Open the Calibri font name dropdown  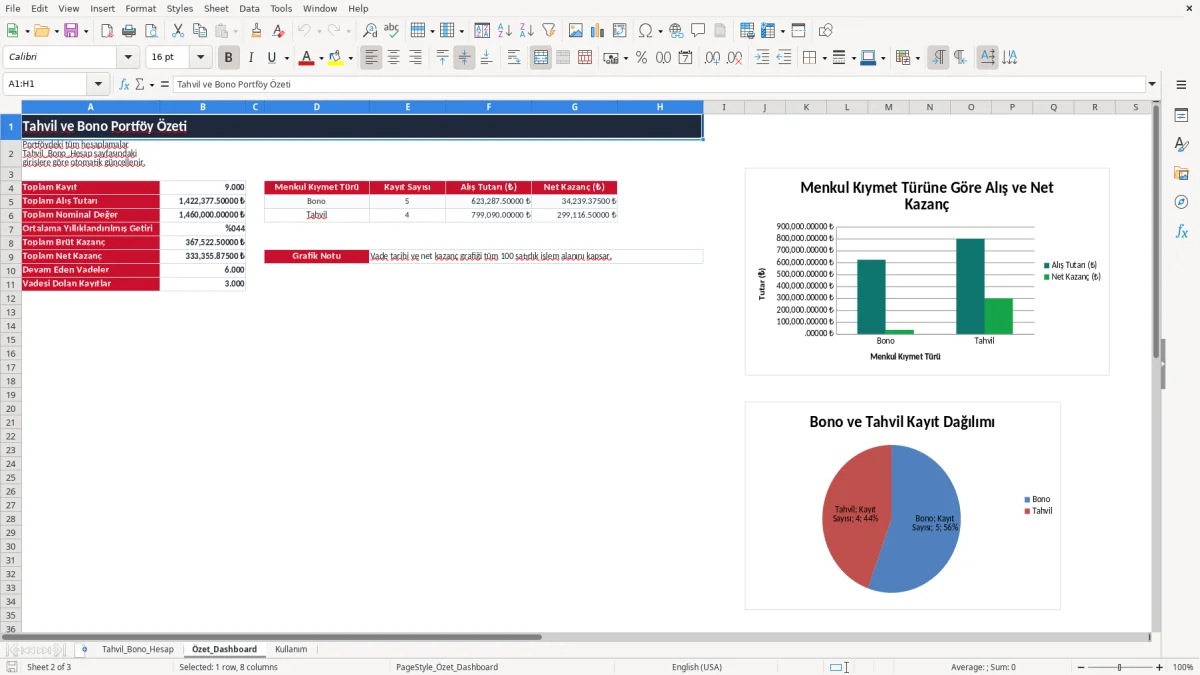pos(128,58)
